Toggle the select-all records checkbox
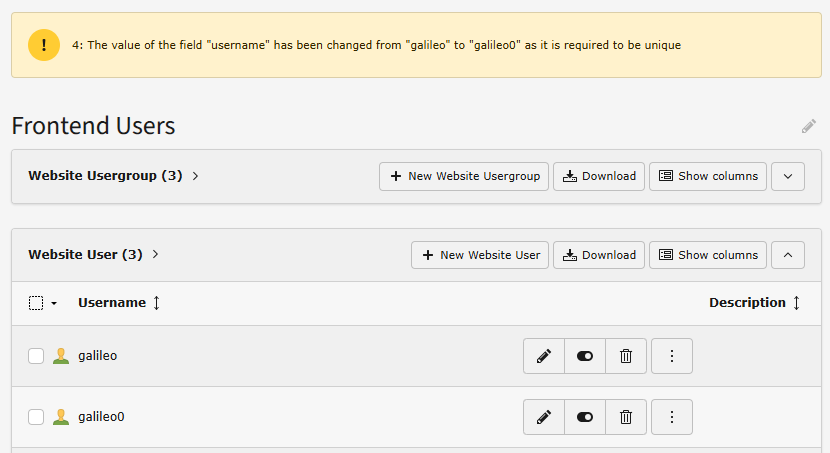Image resolution: width=830 pixels, height=453 pixels. pyautogui.click(x=36, y=303)
